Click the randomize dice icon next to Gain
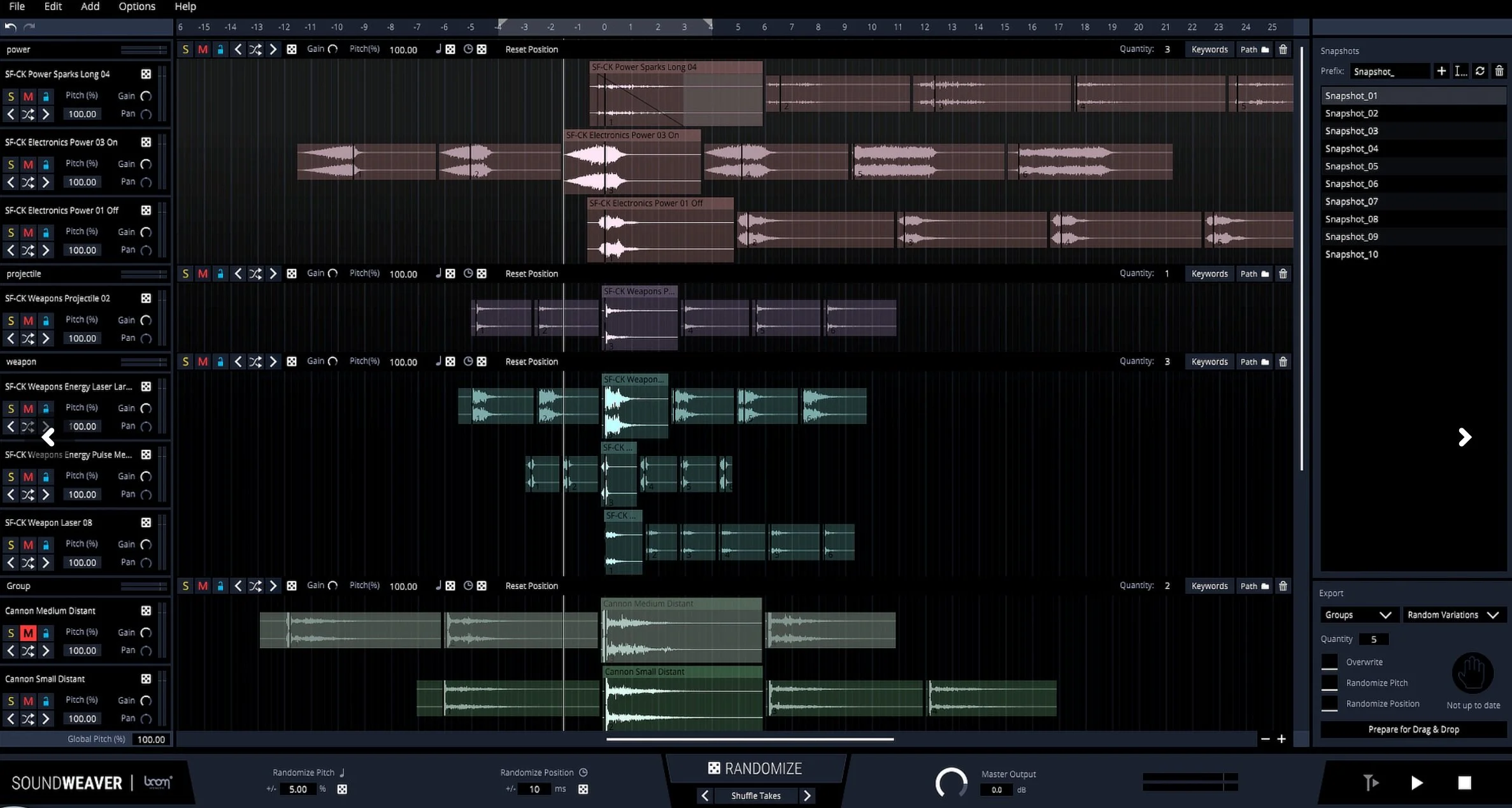The image size is (1512, 808). click(x=292, y=49)
